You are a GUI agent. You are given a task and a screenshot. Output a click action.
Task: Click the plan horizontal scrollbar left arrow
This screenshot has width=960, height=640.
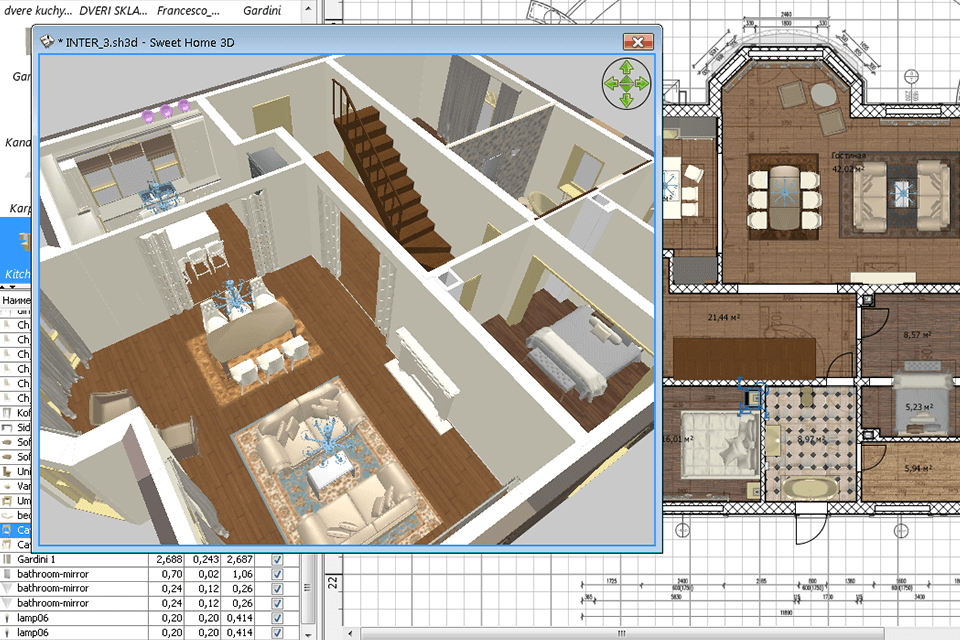pyautogui.click(x=350, y=633)
